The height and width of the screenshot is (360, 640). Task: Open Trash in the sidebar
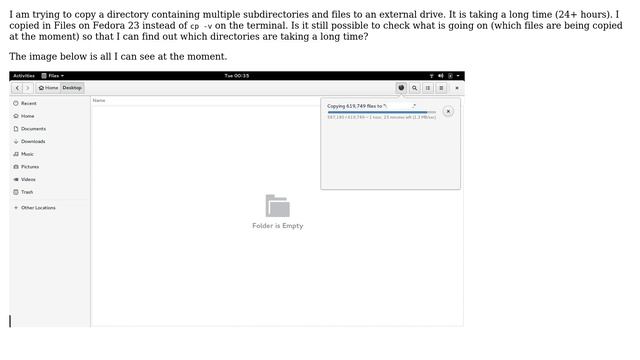tap(49, 192)
